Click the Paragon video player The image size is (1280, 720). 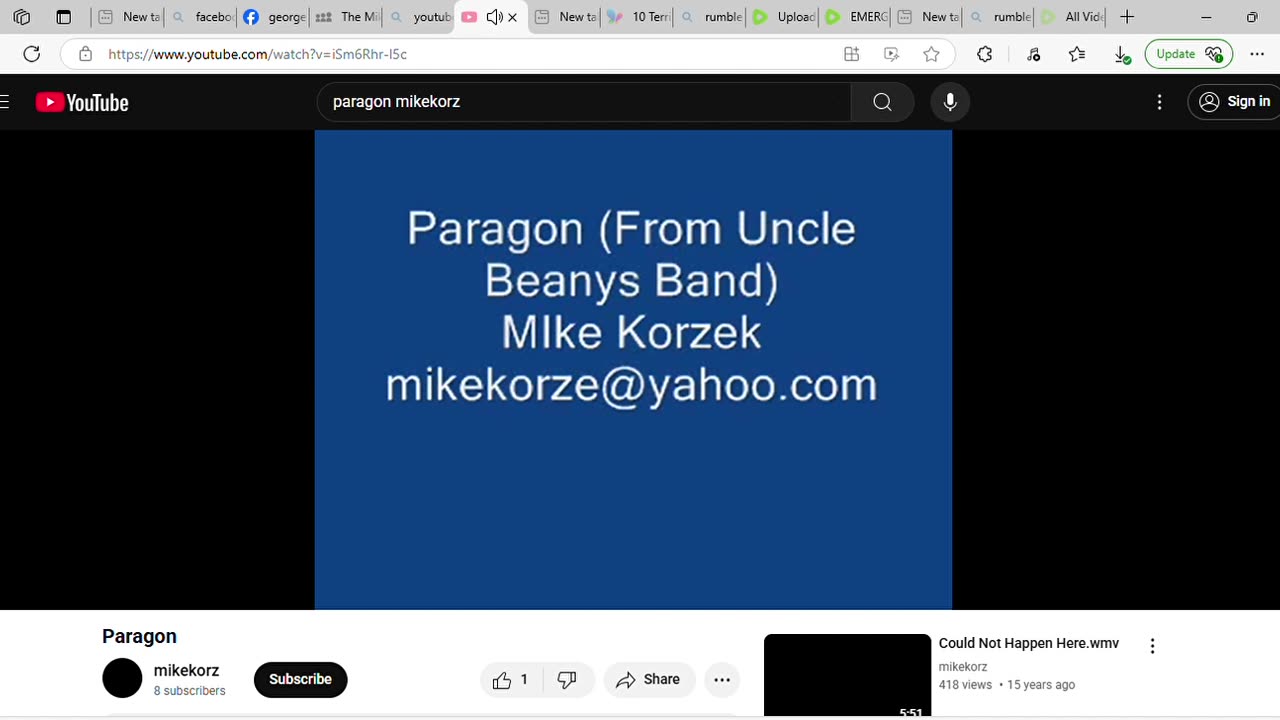point(633,369)
